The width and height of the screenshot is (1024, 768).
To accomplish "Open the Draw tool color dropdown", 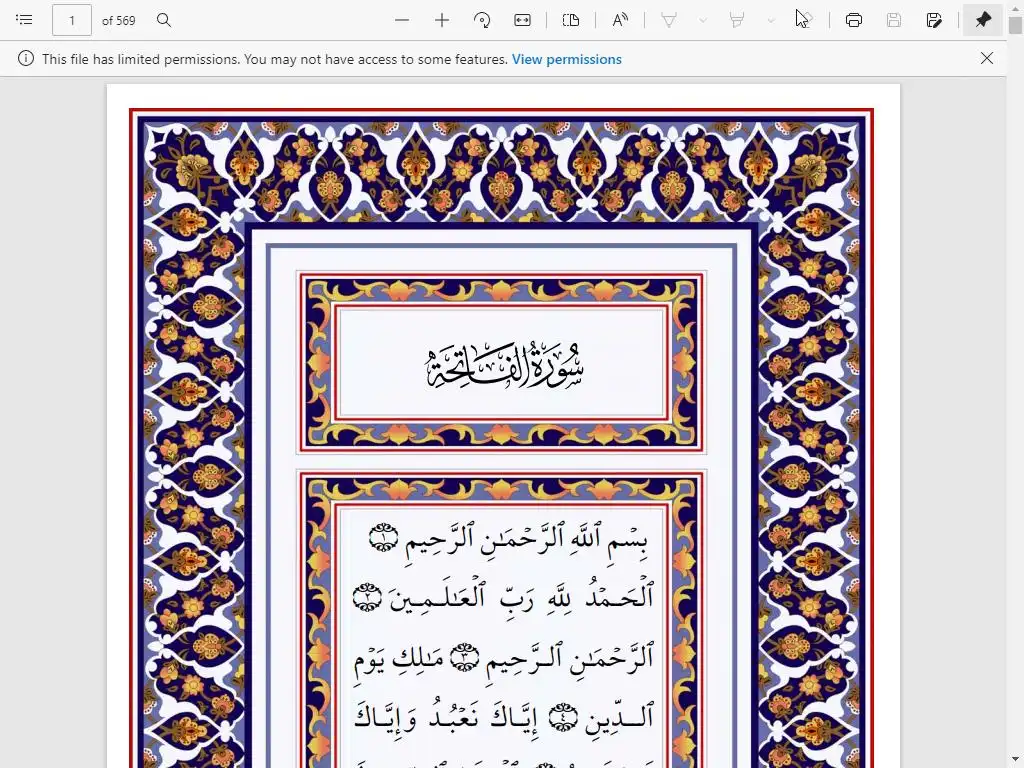I will point(703,20).
